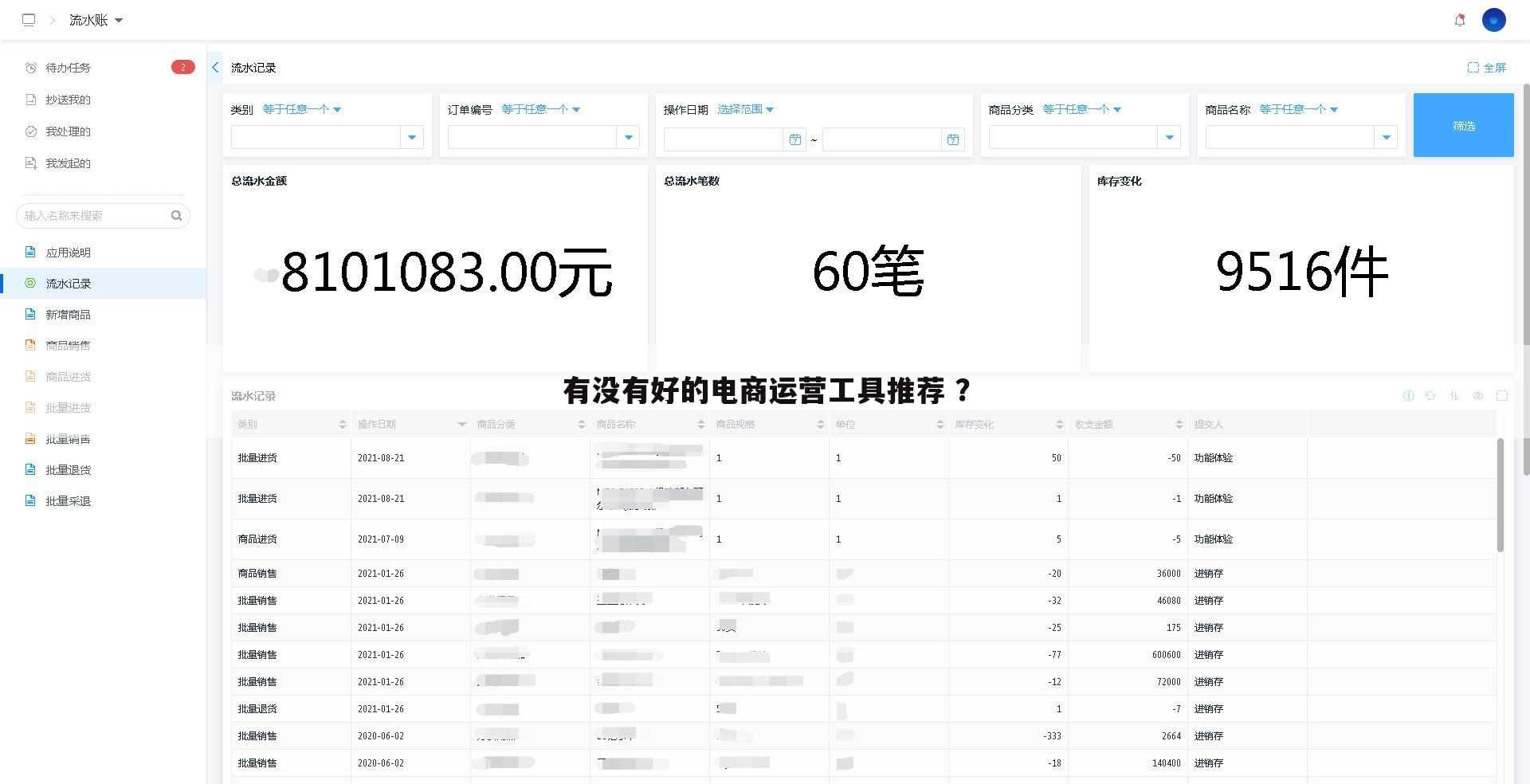Select the 待办任务 clock icon in the sidebar
The image size is (1530, 784).
30,67
